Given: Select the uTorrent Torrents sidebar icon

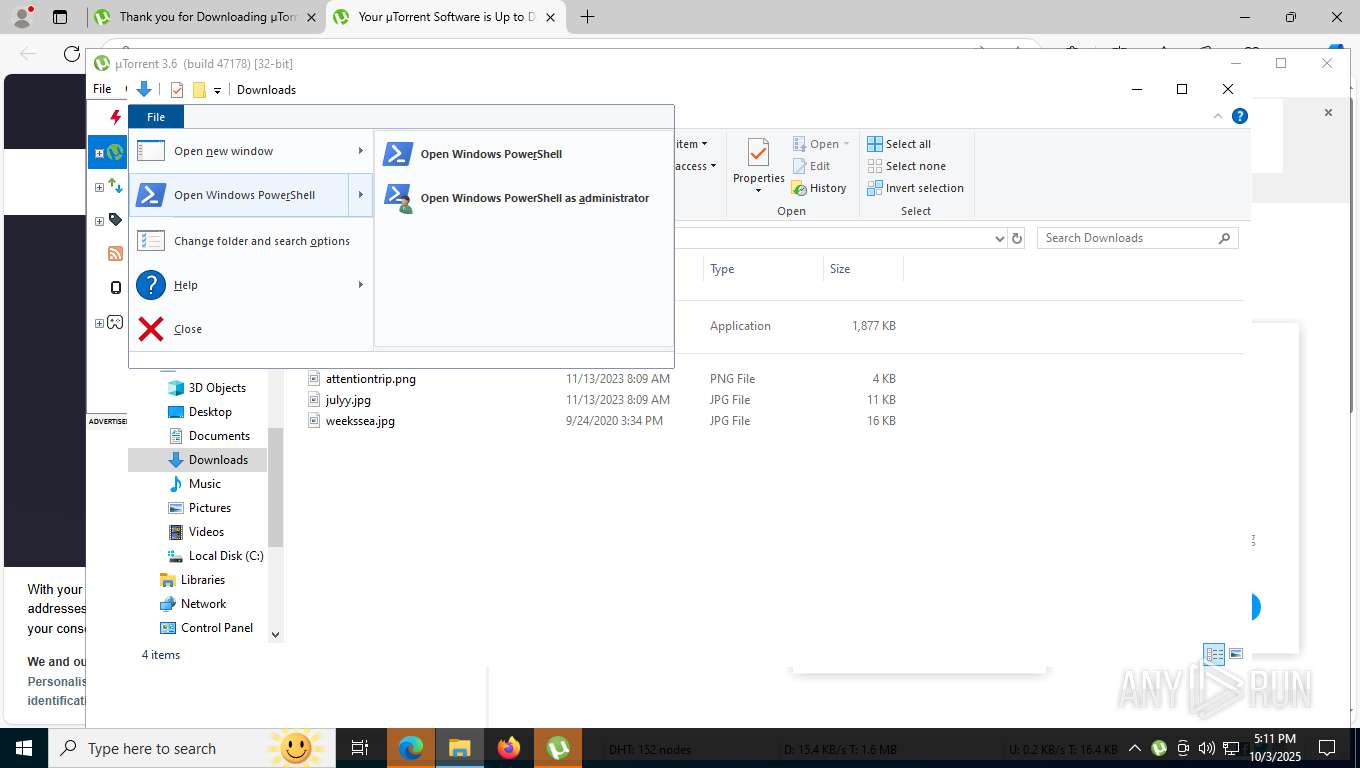Looking at the screenshot, I should tap(115, 153).
